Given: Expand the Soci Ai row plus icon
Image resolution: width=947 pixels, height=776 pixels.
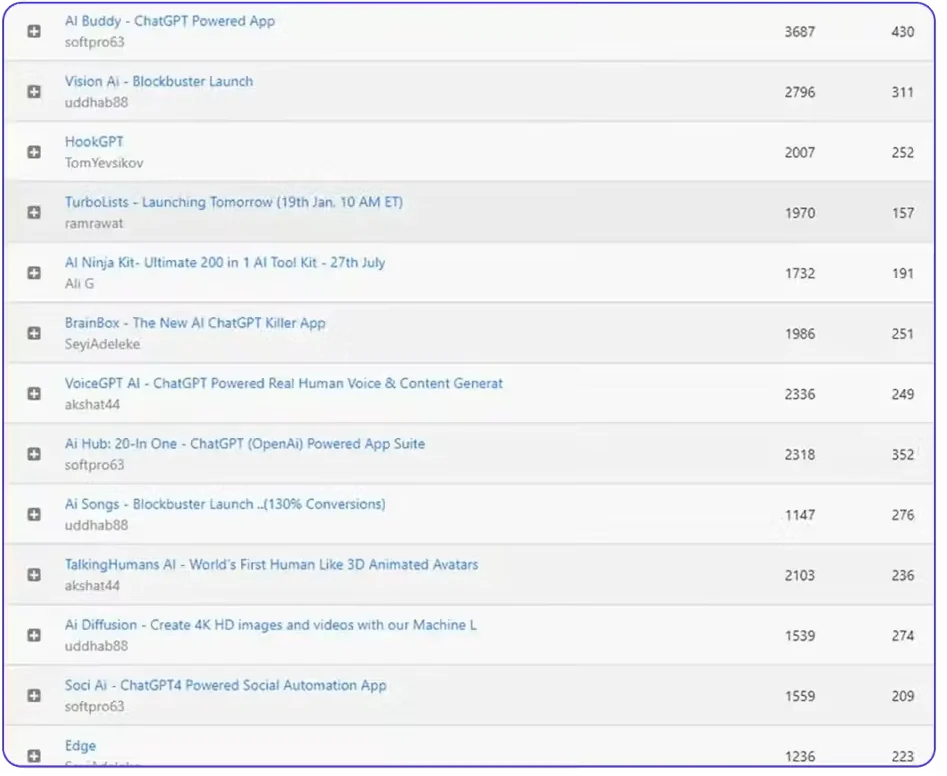Looking at the screenshot, I should click(x=34, y=696).
